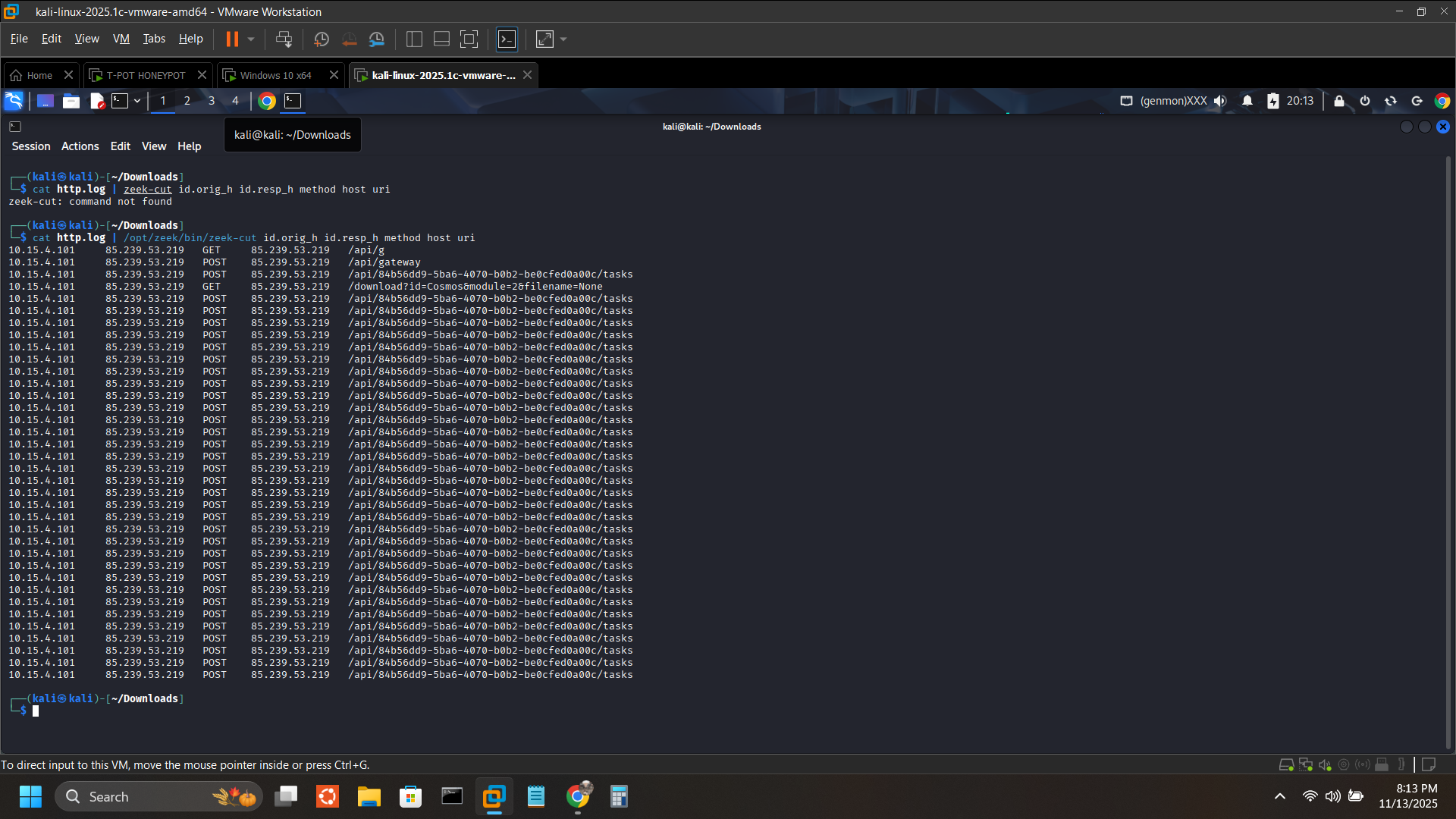
Task: Close the Kali terminal window with blue X
Action: [1443, 127]
